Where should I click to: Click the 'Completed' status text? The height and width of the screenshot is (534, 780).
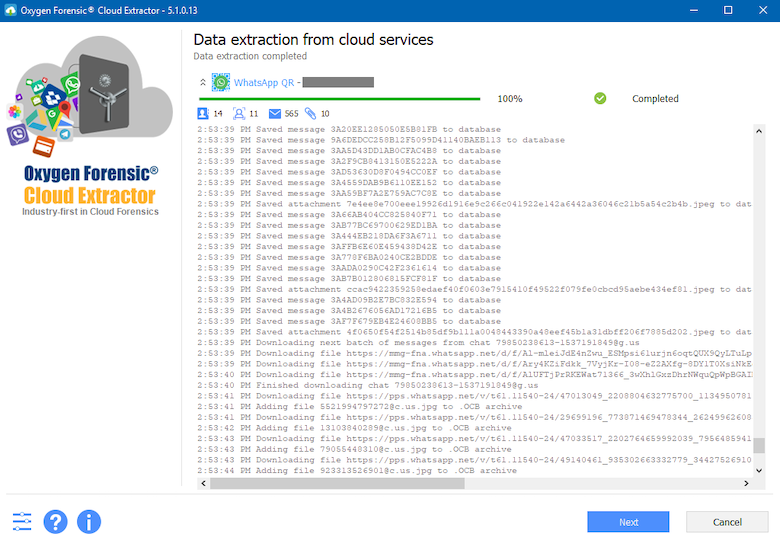click(x=655, y=99)
